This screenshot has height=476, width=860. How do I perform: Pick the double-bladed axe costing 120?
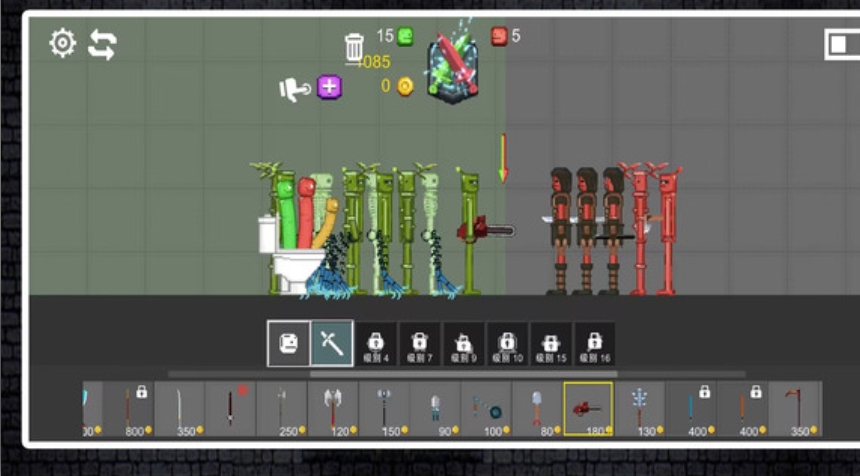pos(332,409)
